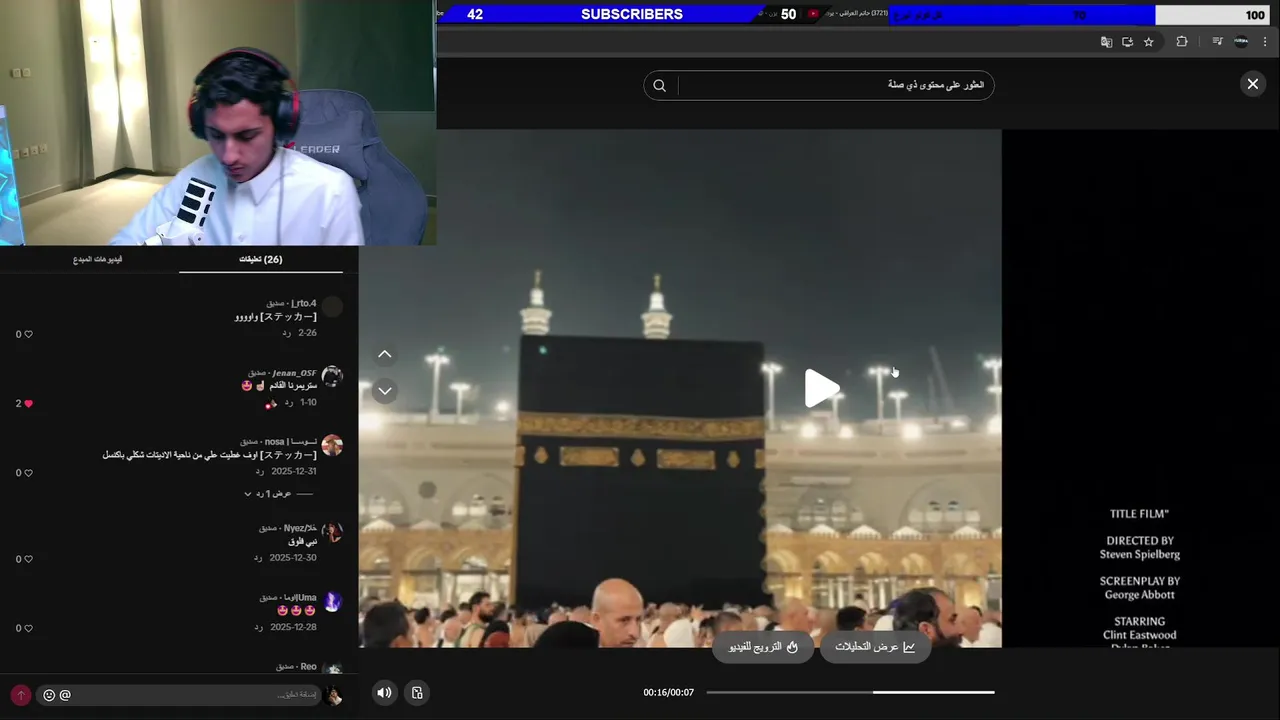Viewport: 1280px width, 720px height.
Task: Reply to Nyez's comment dated 2025-12-30
Action: (x=258, y=558)
